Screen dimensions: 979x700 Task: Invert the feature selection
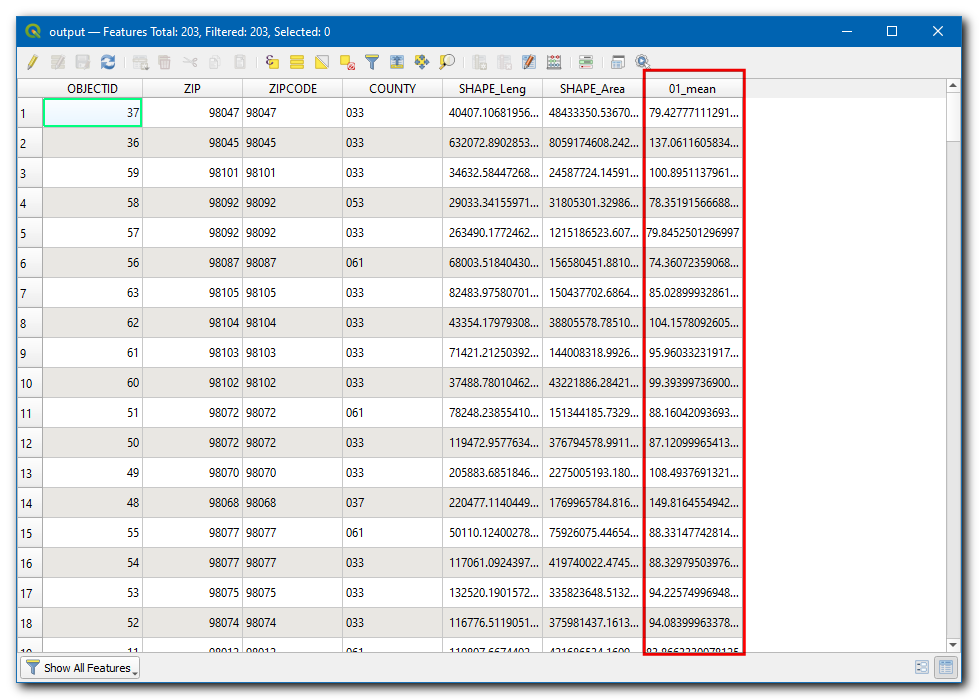[322, 62]
